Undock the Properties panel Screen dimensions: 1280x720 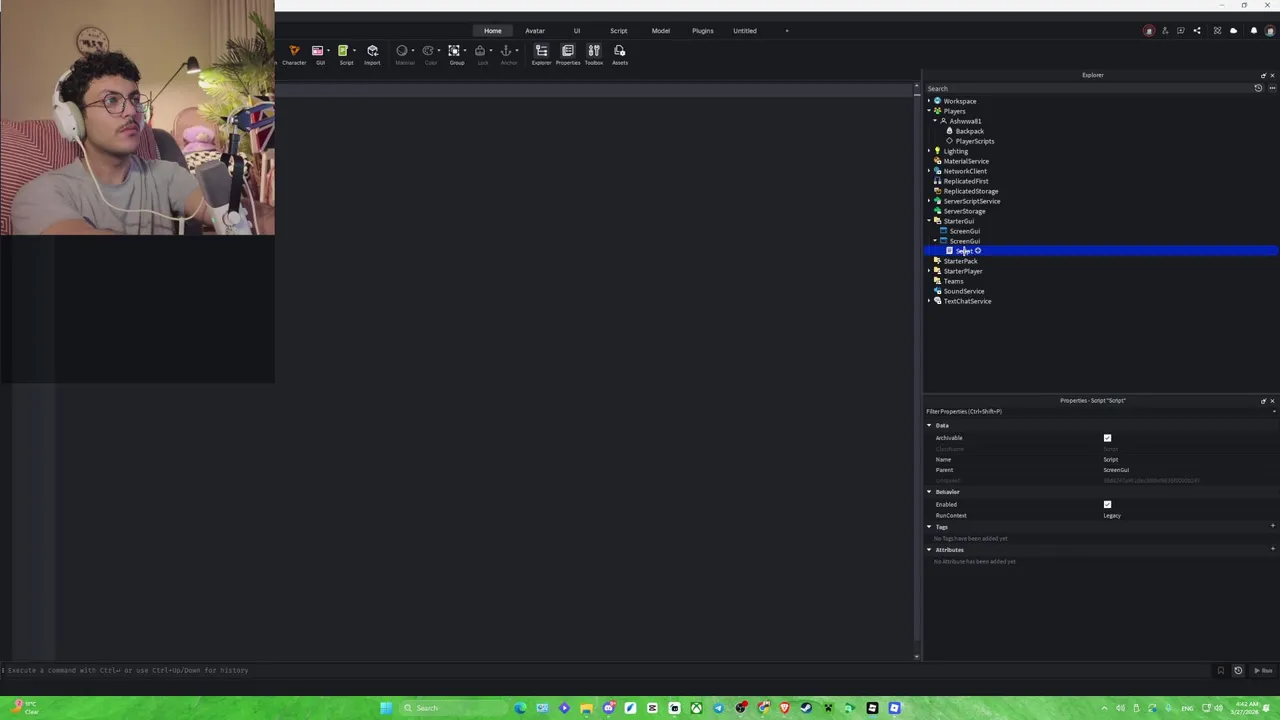(x=1263, y=401)
